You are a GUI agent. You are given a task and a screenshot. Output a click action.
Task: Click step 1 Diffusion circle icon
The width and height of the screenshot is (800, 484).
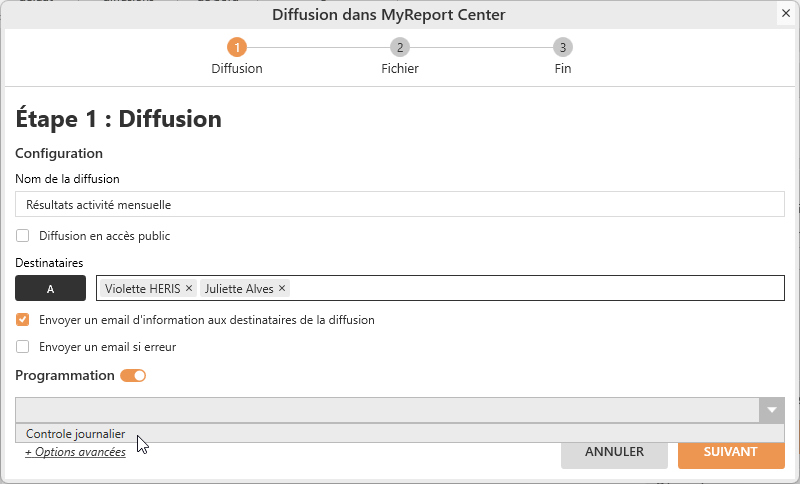237,47
